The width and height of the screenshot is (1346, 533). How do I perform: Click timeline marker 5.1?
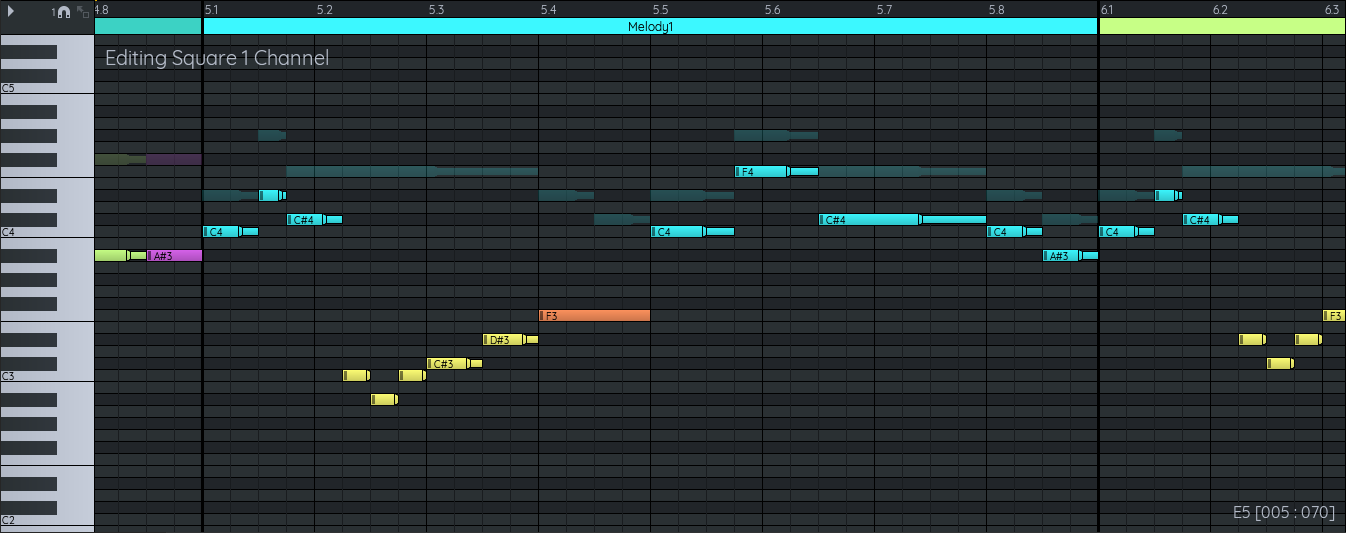(x=212, y=10)
